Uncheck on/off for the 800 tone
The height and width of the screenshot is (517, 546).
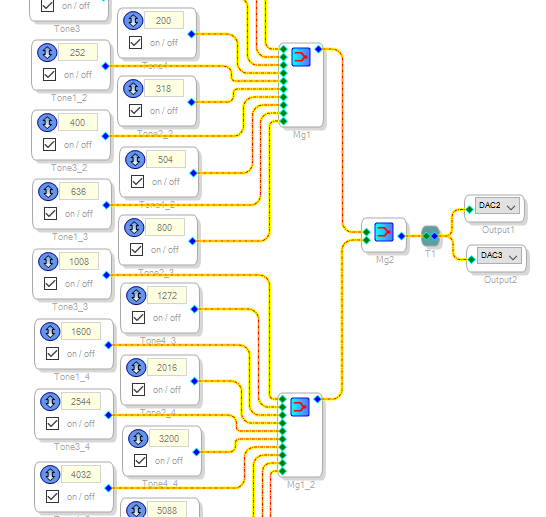pyautogui.click(x=136, y=249)
